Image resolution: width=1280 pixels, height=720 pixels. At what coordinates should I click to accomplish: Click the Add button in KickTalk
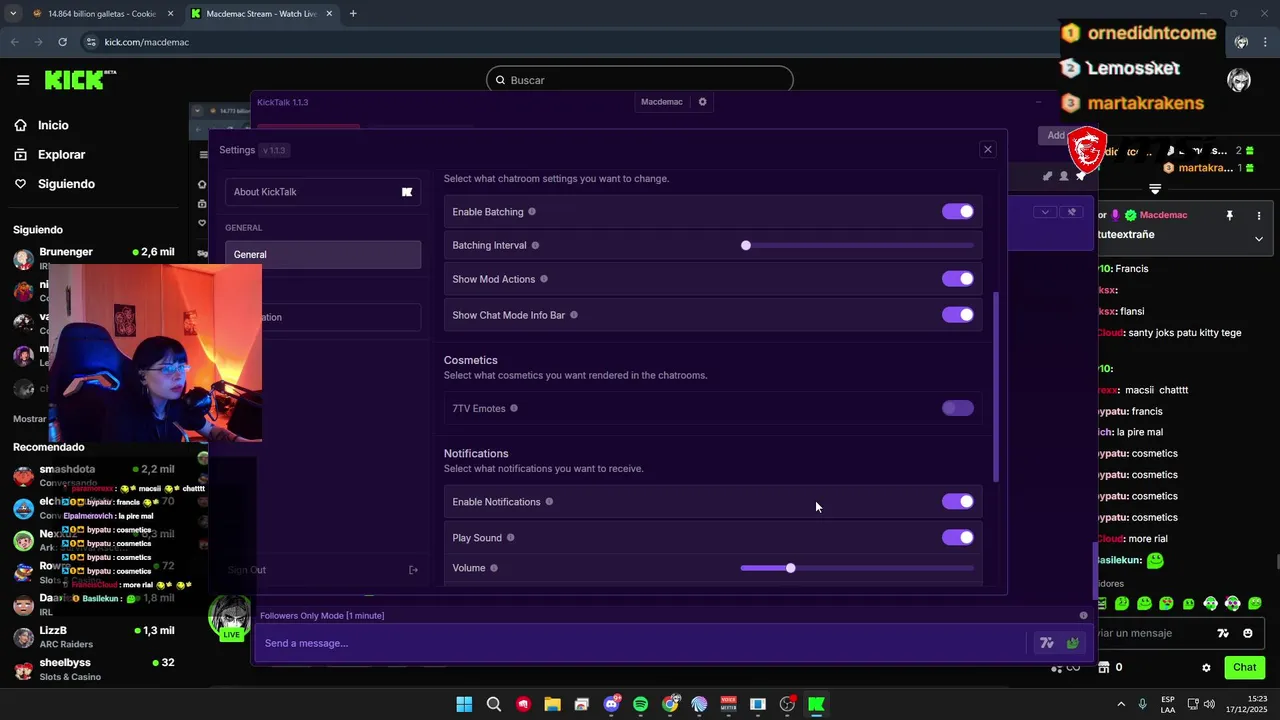[x=1056, y=135]
